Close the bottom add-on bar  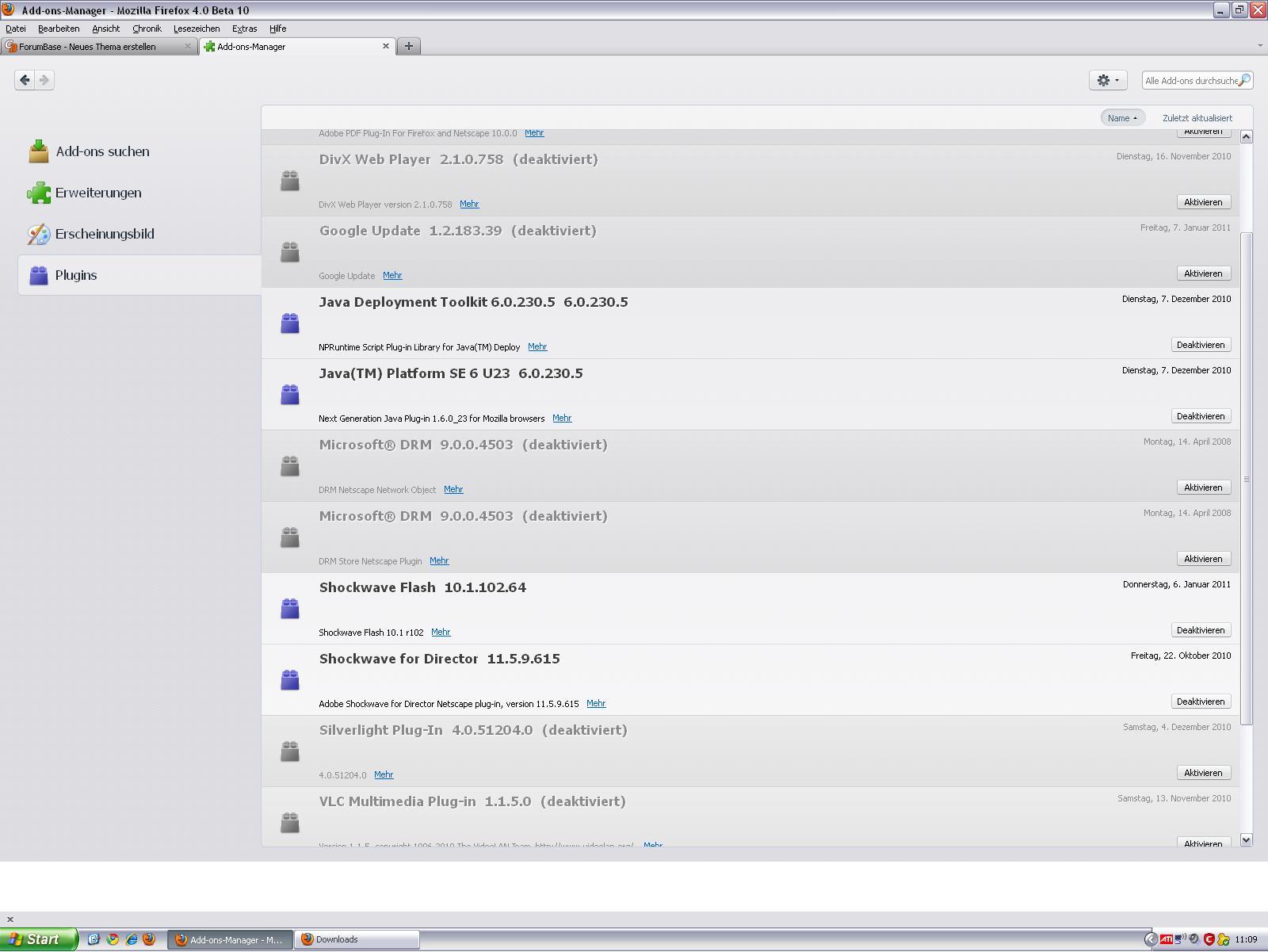(10, 920)
